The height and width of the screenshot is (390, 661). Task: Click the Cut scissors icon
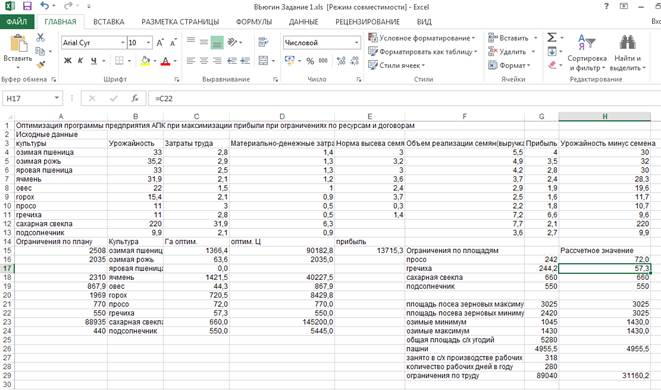[40, 37]
